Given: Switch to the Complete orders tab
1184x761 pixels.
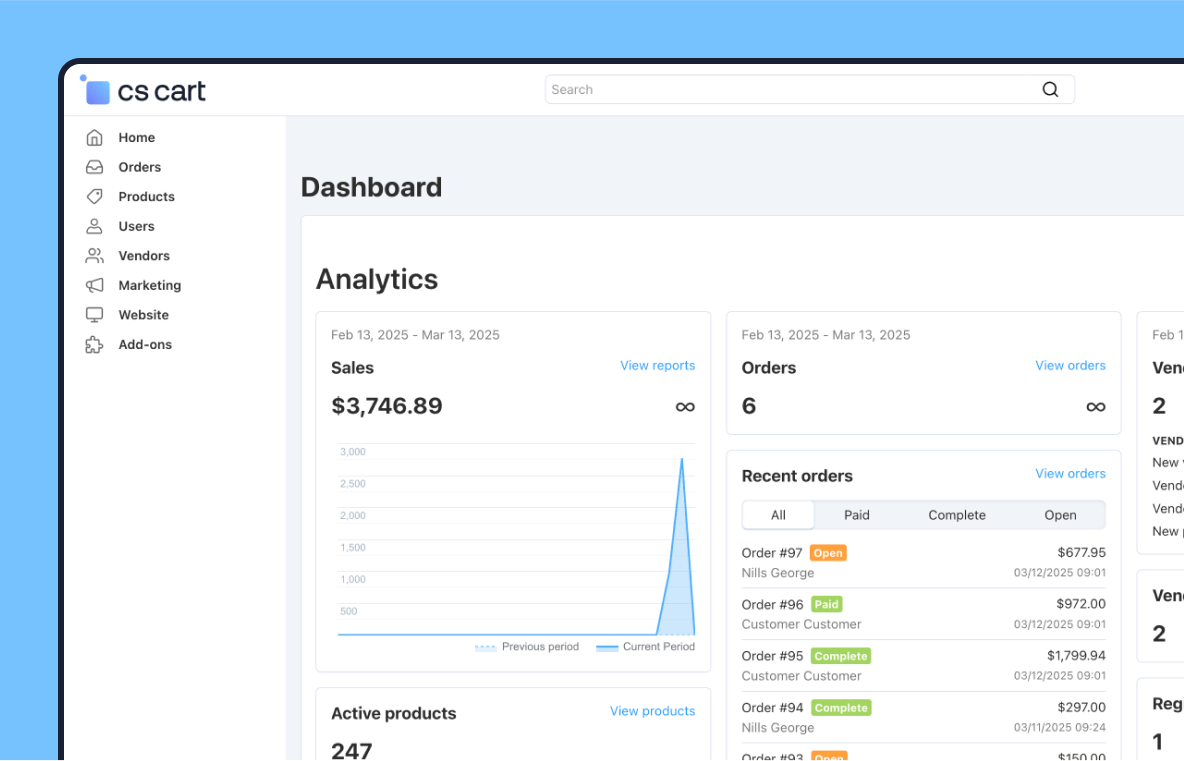Looking at the screenshot, I should (956, 514).
